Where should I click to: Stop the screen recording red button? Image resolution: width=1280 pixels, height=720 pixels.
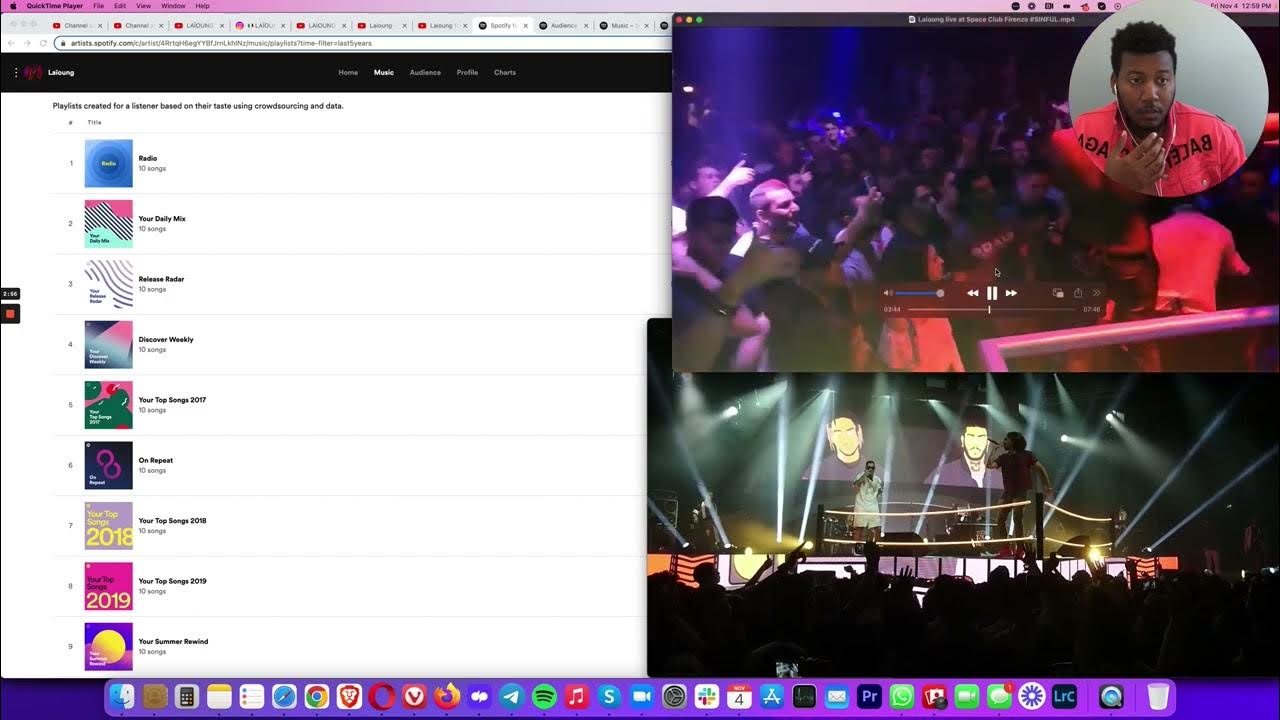click(x=10, y=314)
